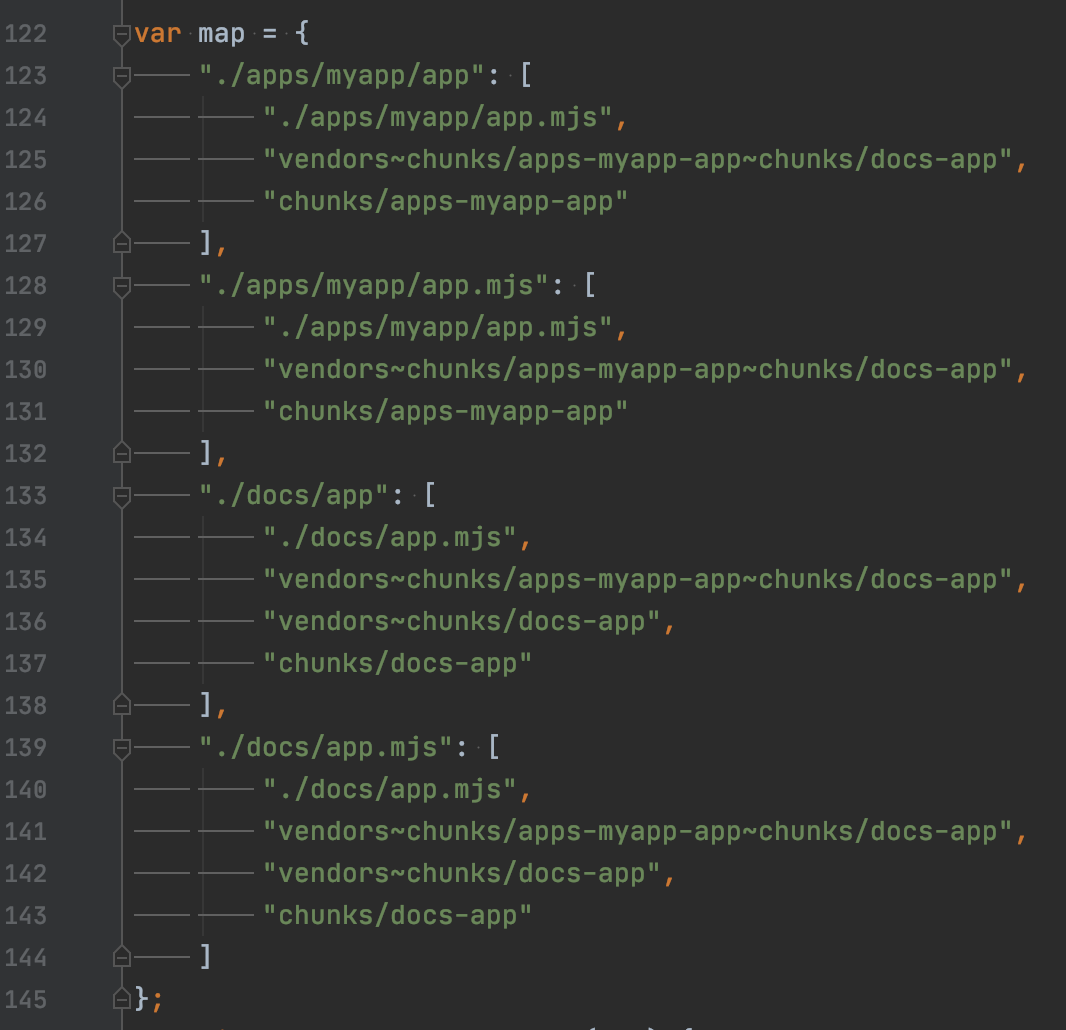
Task: Click line number 135 in gutter
Action: tap(26, 580)
